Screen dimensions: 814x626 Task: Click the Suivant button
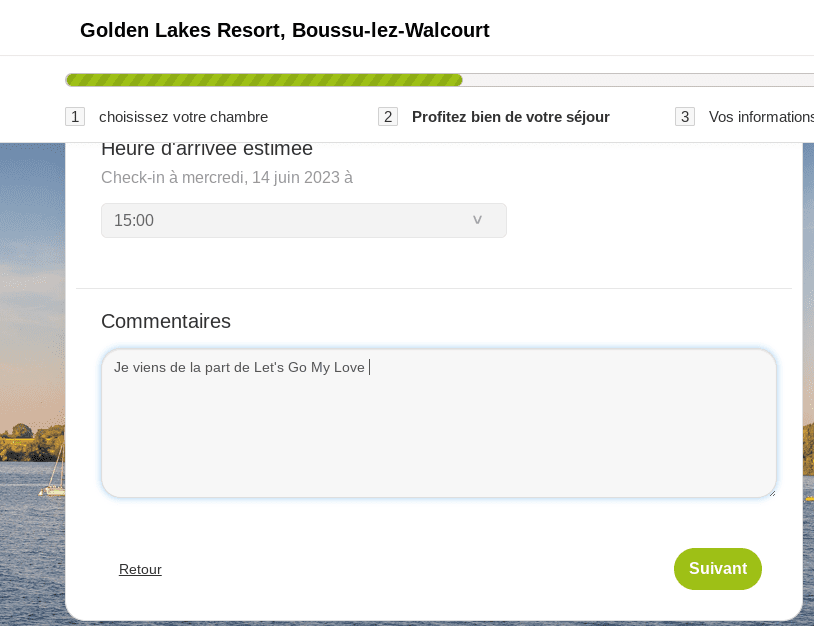pos(718,569)
